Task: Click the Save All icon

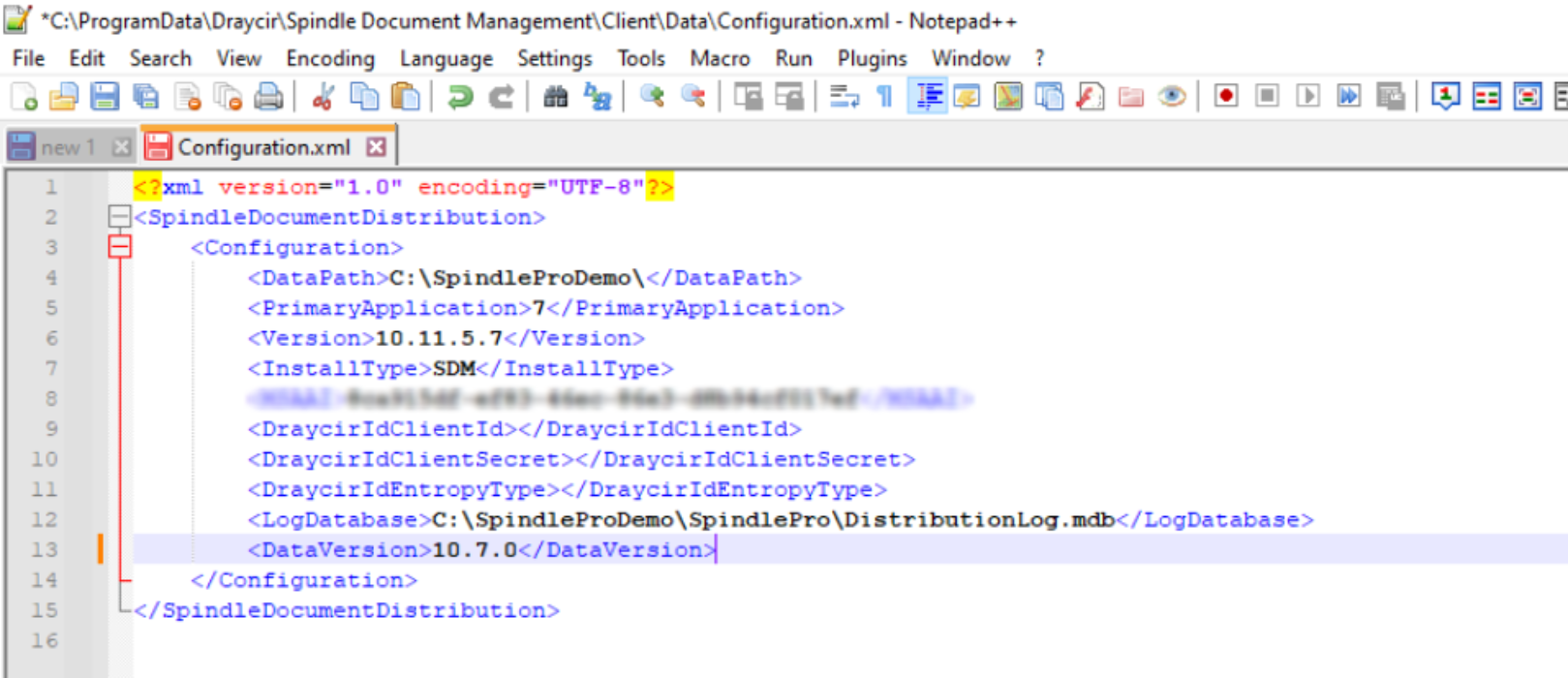Action: 146,96
